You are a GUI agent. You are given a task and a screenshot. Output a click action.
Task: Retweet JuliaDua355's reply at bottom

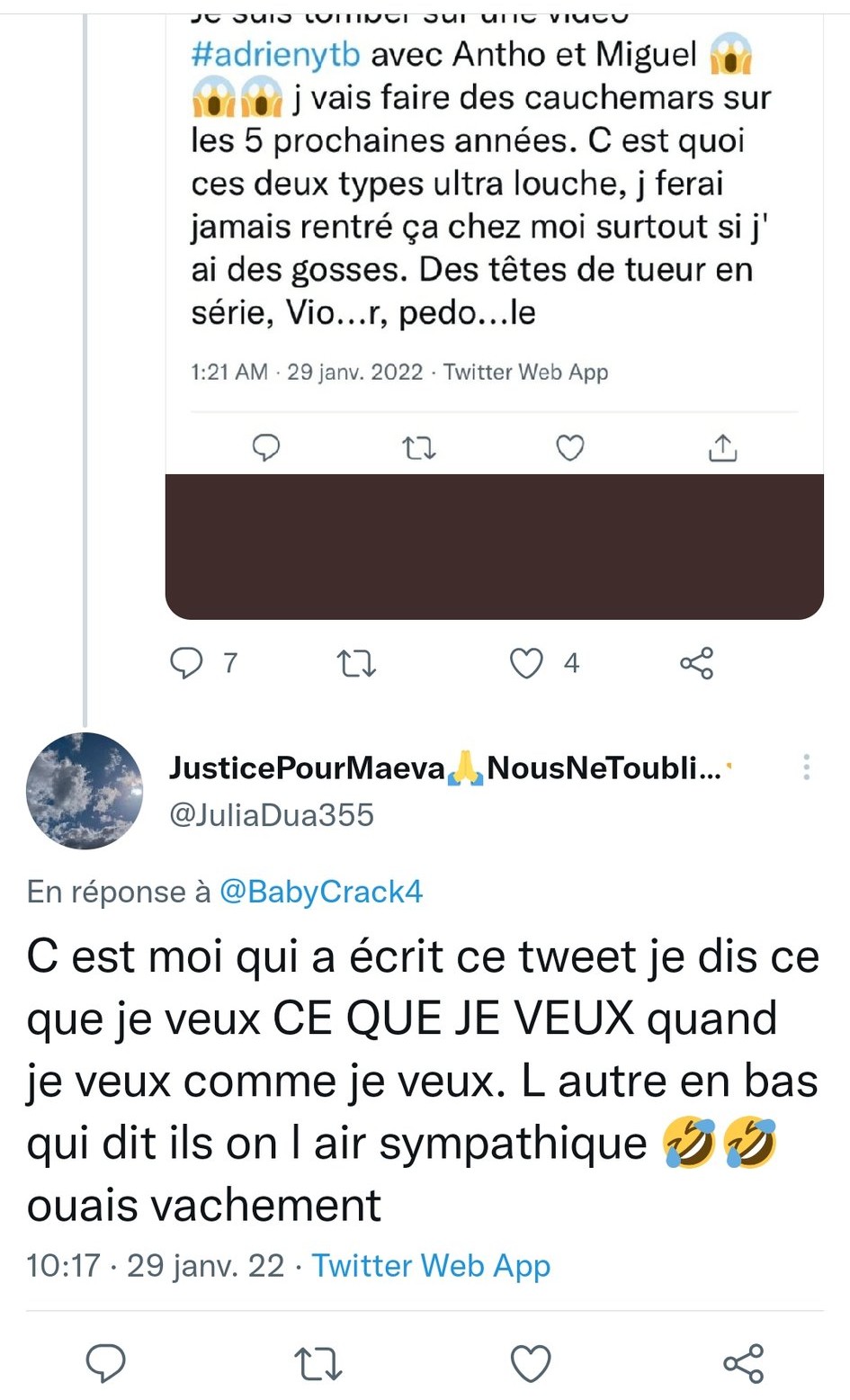click(318, 1363)
